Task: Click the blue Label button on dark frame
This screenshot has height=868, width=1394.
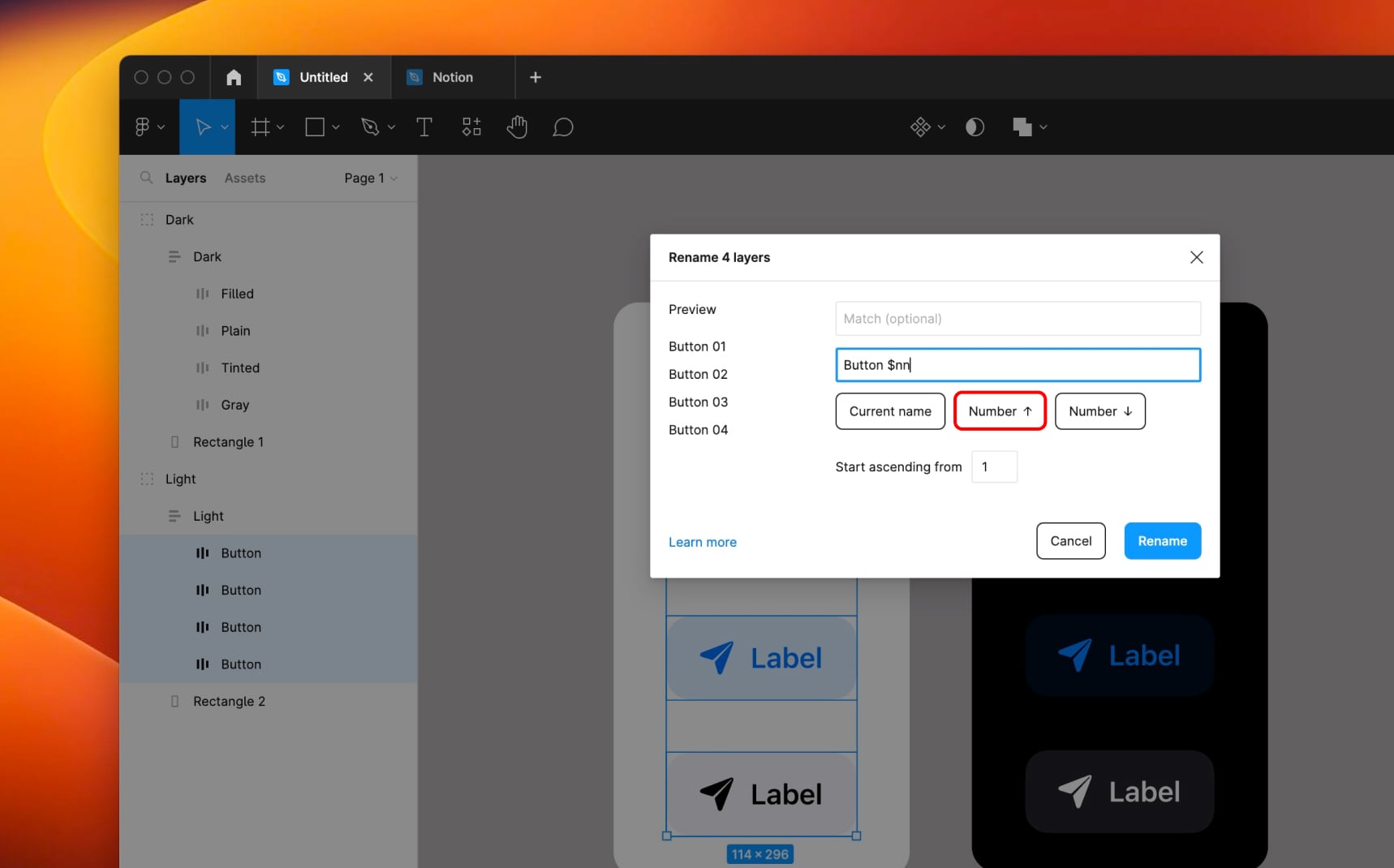Action: pyautogui.click(x=1120, y=655)
